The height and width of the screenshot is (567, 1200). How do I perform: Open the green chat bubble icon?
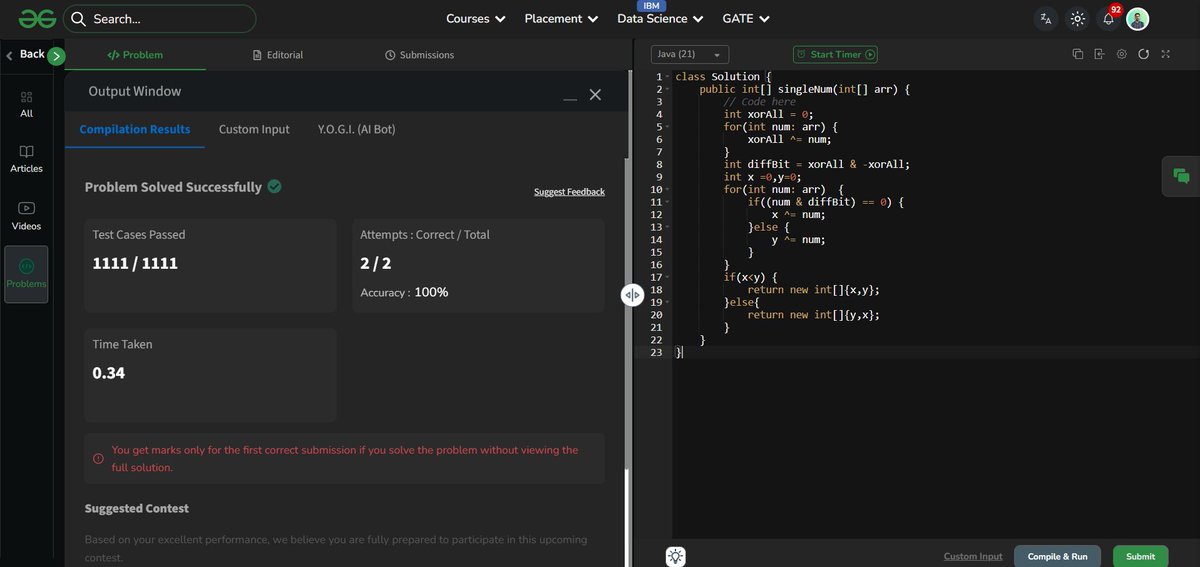click(1181, 176)
